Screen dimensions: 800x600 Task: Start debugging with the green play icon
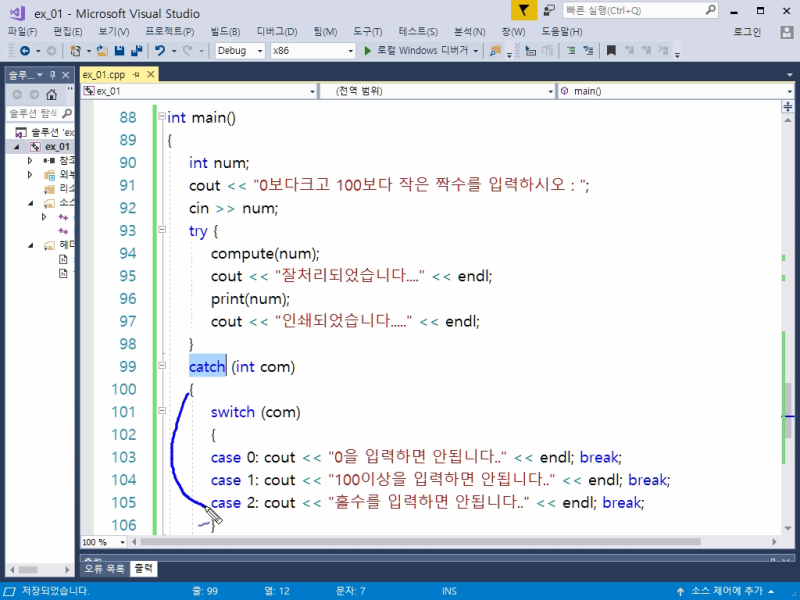click(367, 51)
